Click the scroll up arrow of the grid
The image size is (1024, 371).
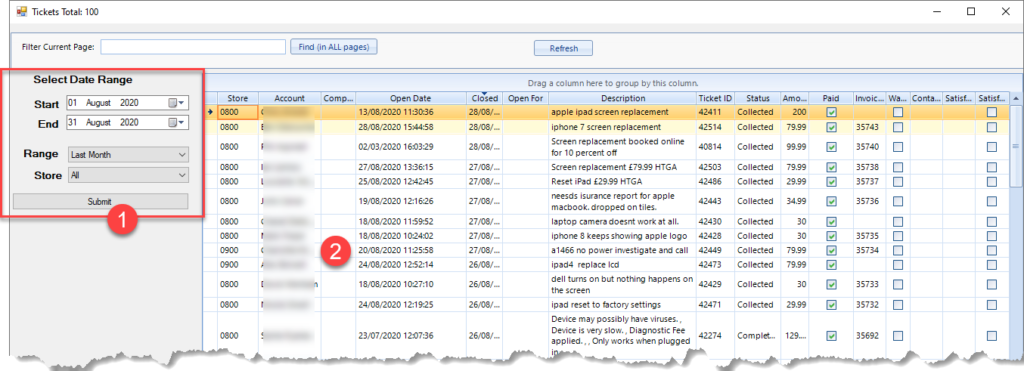pyautogui.click(x=1016, y=98)
